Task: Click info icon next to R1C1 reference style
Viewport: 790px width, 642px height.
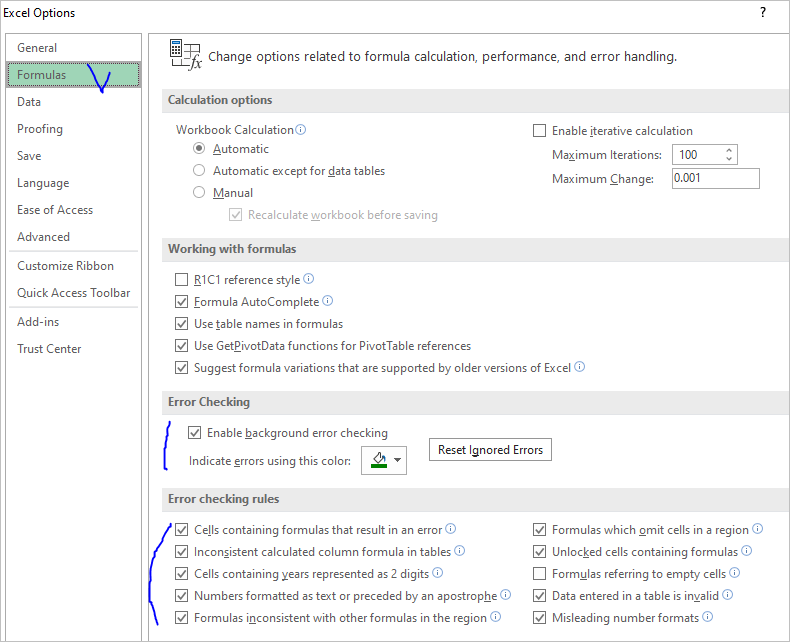Action: point(308,279)
